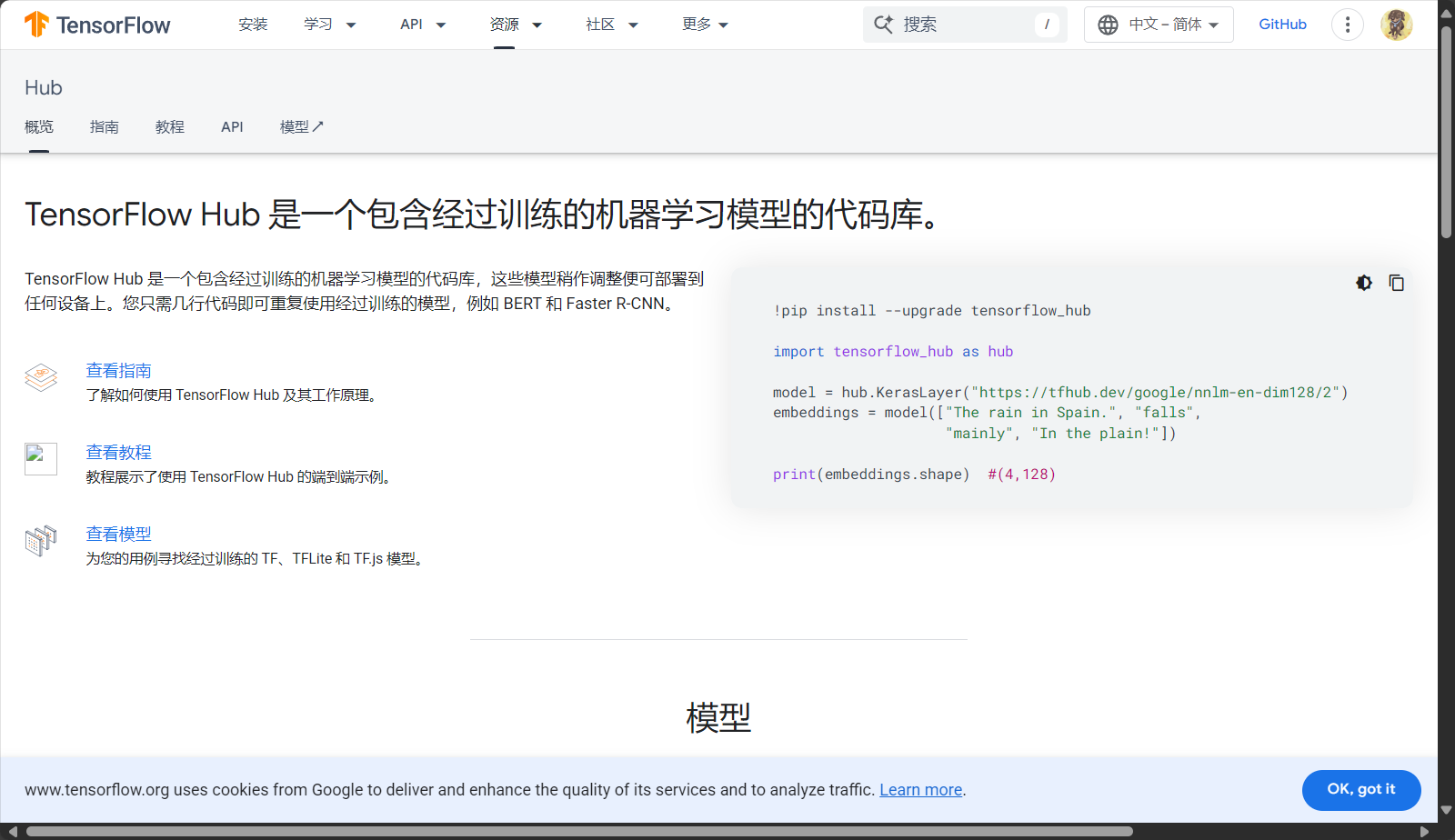
Task: Click the search magnifier icon
Action: pos(883,25)
